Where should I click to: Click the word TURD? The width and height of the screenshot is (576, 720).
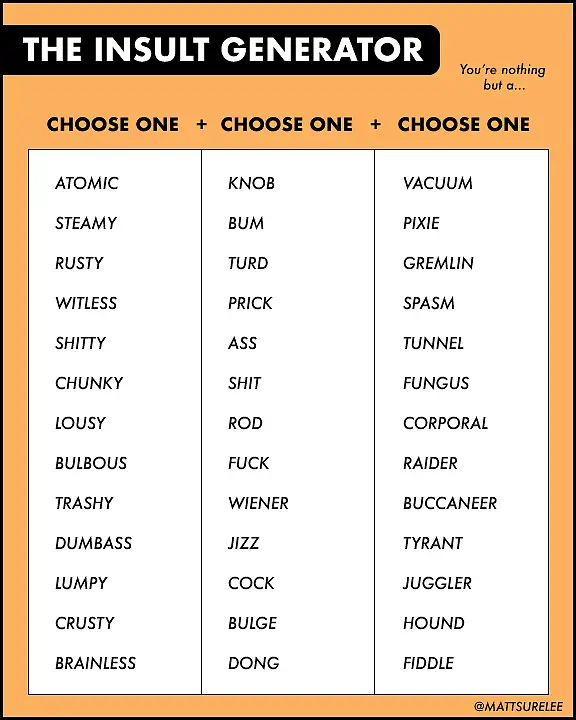coord(248,263)
